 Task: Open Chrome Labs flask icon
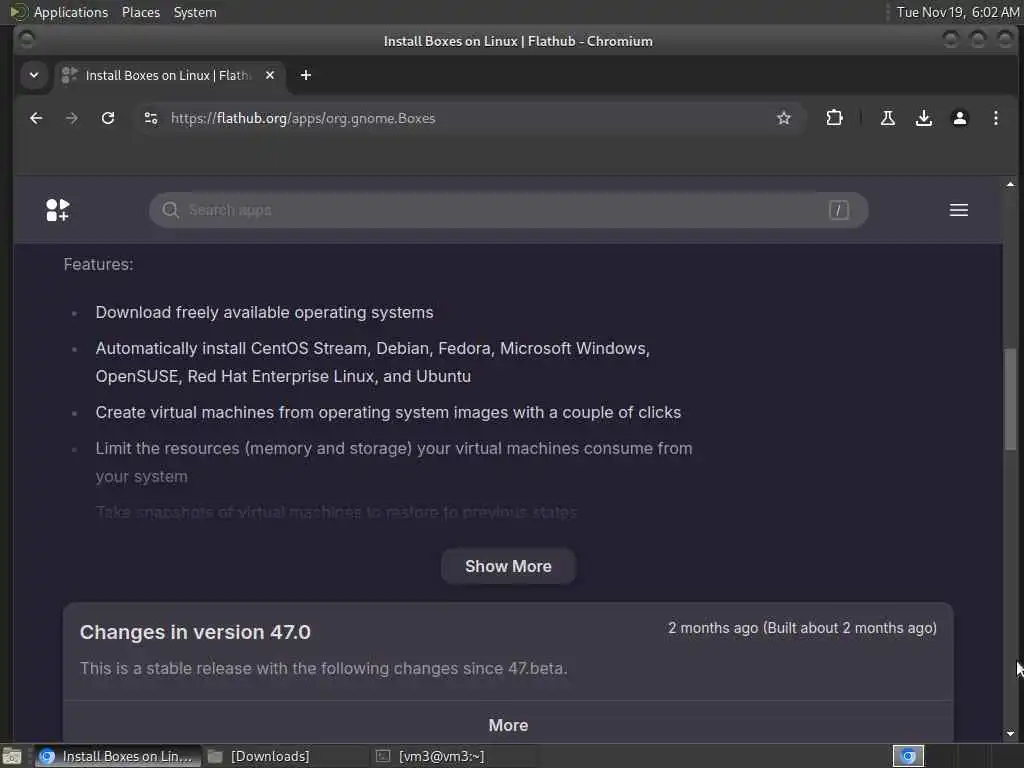point(888,118)
